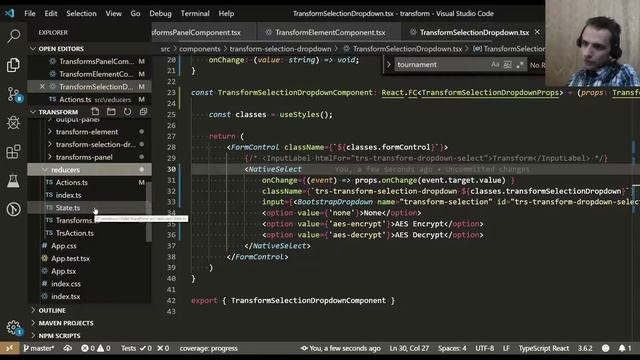640x360 pixels.
Task: Toggle Use Regular Expression in find widget
Action: tap(520, 64)
